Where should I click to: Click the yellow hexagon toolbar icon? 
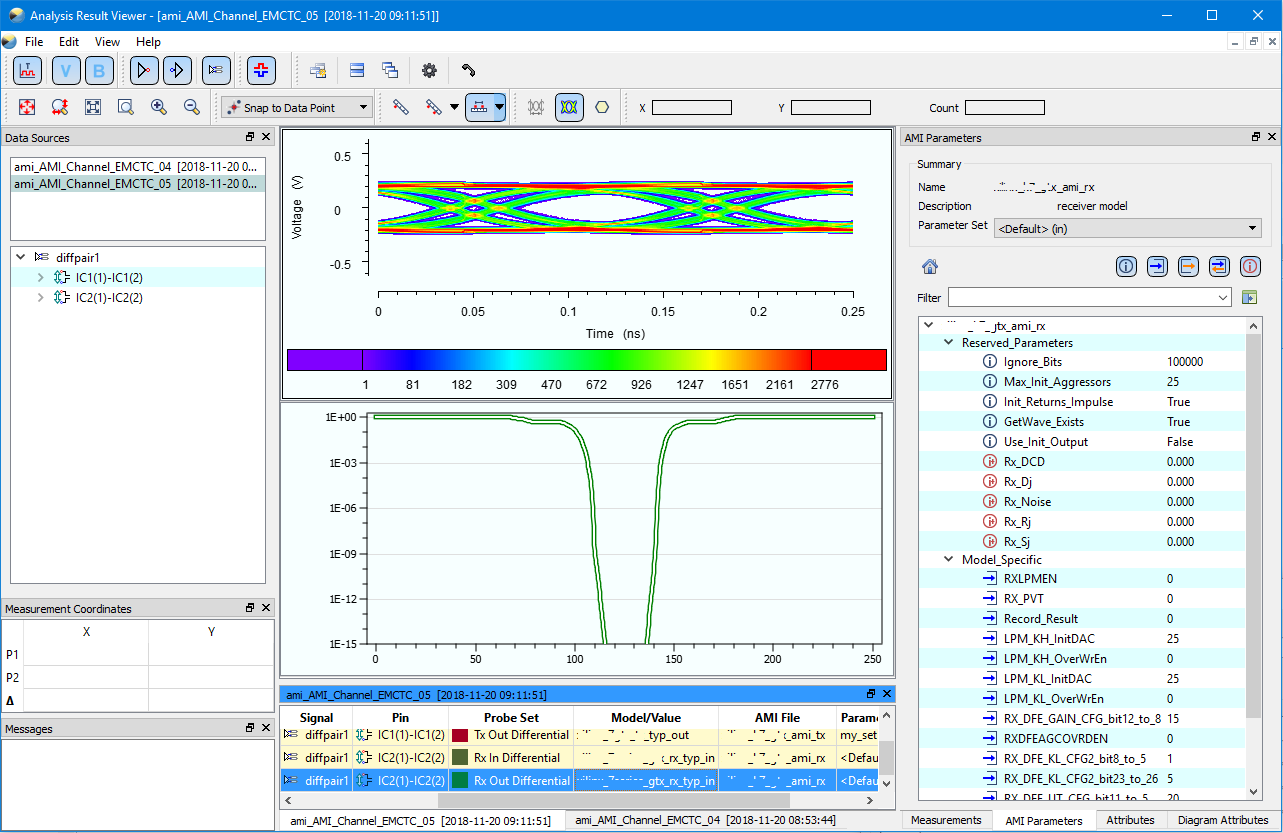coord(602,107)
